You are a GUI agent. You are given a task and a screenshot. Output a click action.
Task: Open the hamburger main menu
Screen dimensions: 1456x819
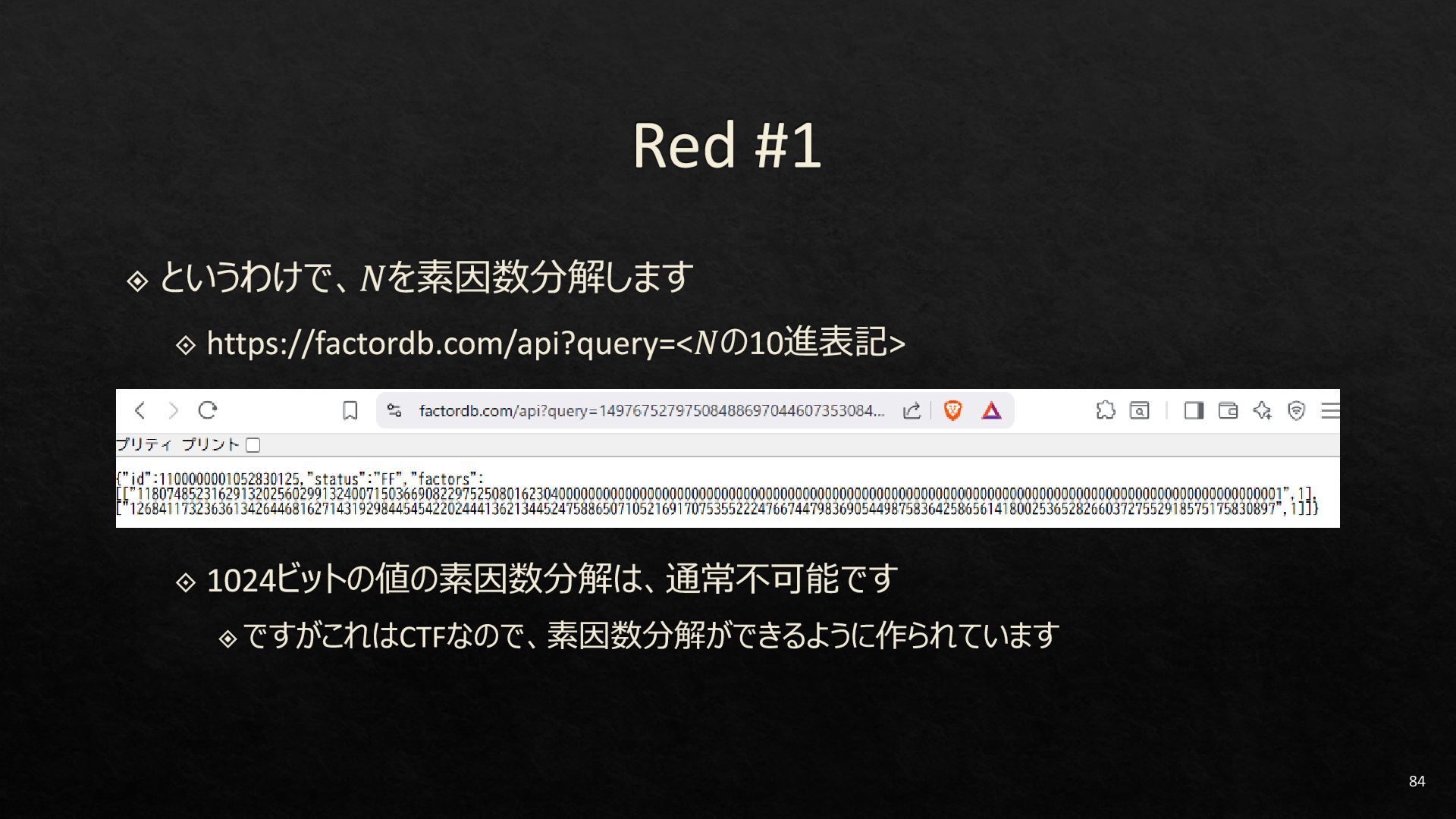point(1329,410)
